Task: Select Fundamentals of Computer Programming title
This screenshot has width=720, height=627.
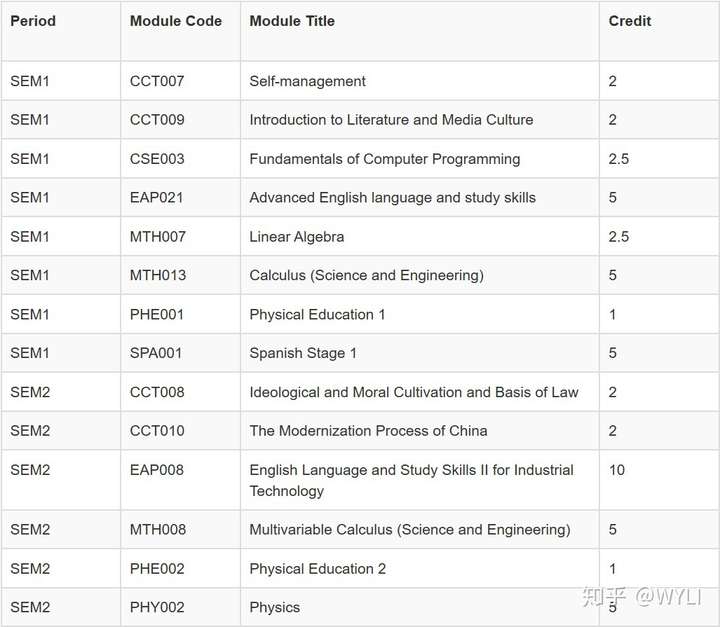Action: pyautogui.click(x=385, y=159)
